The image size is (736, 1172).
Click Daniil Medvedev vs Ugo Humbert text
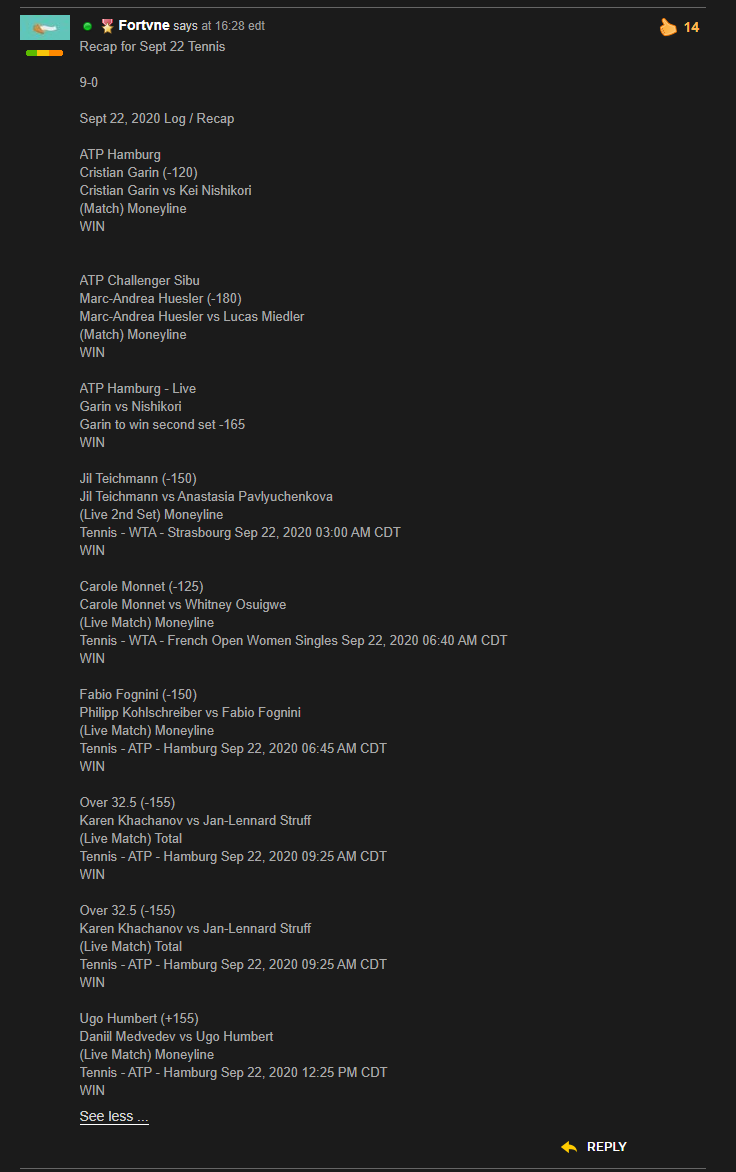(176, 1037)
